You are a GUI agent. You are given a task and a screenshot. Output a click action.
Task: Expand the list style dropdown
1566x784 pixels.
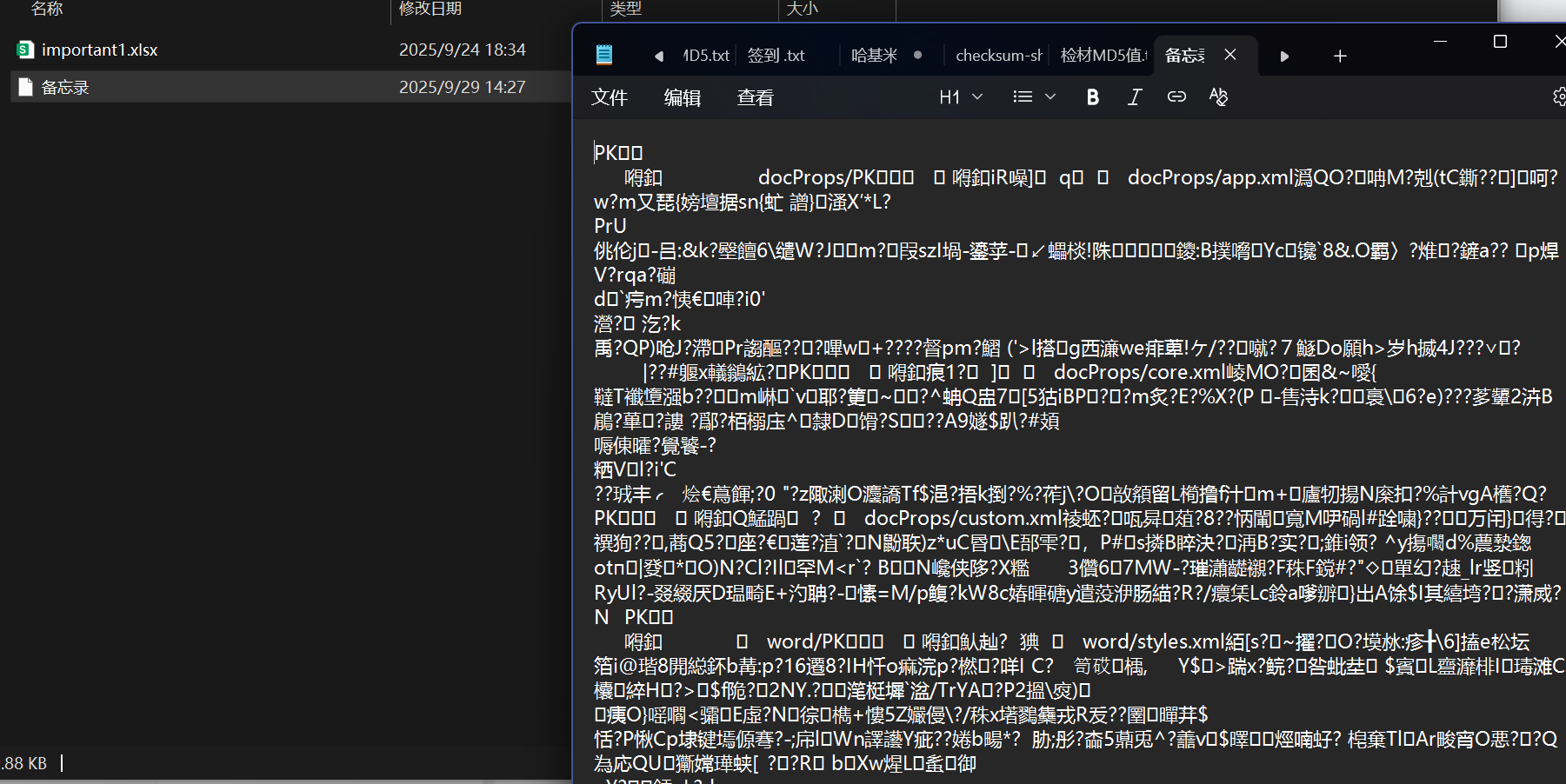[1034, 97]
